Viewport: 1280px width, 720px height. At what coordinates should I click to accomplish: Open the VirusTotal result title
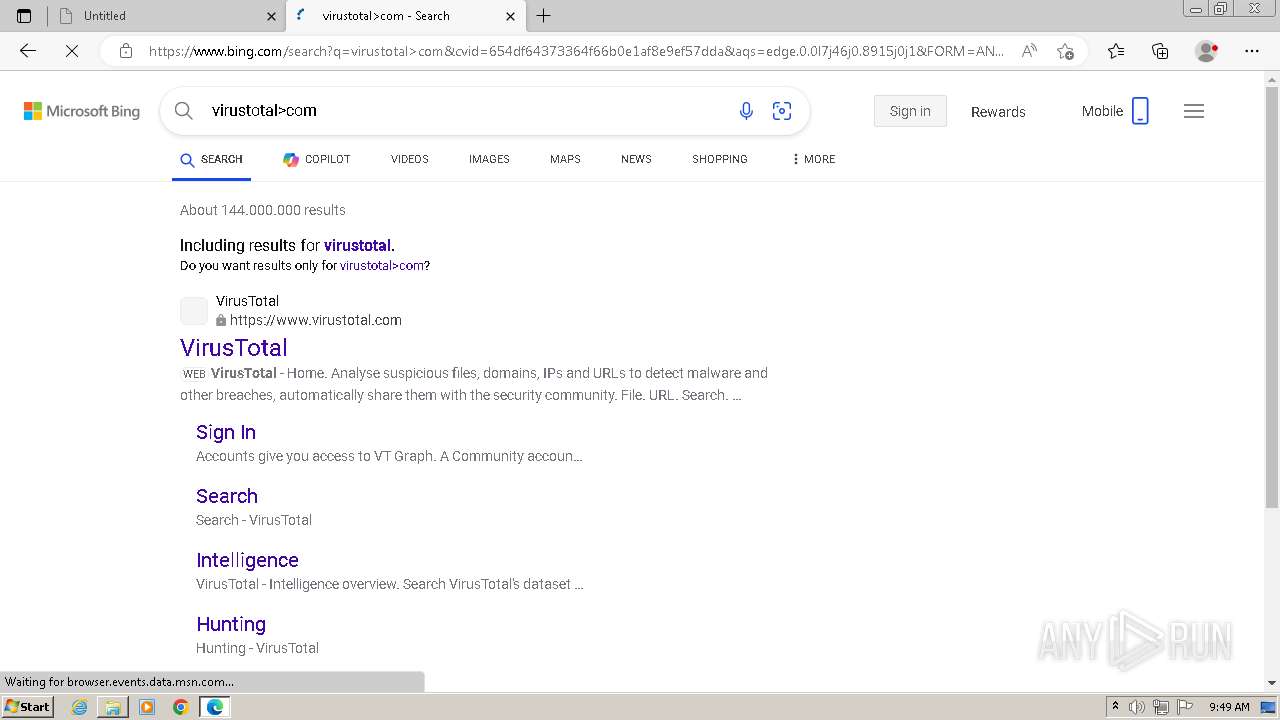point(234,348)
